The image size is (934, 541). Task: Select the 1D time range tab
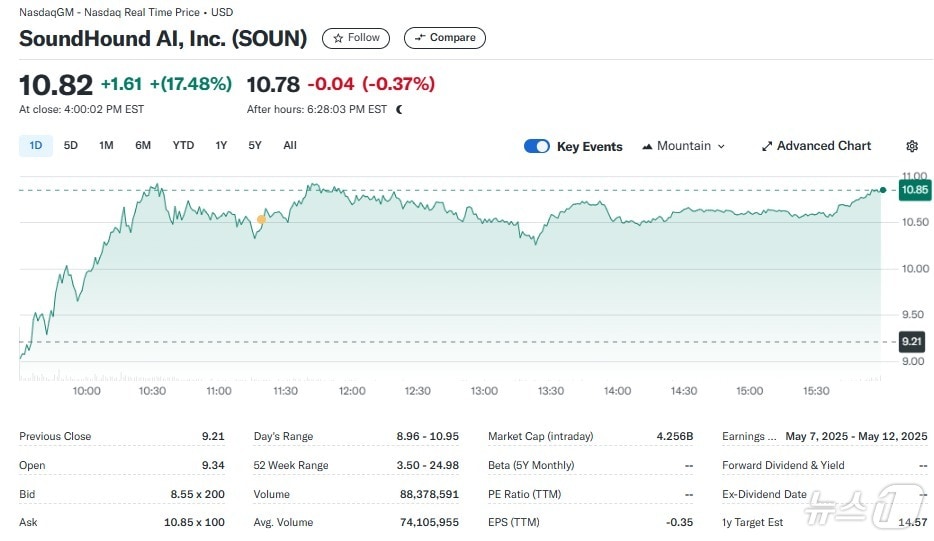click(36, 146)
